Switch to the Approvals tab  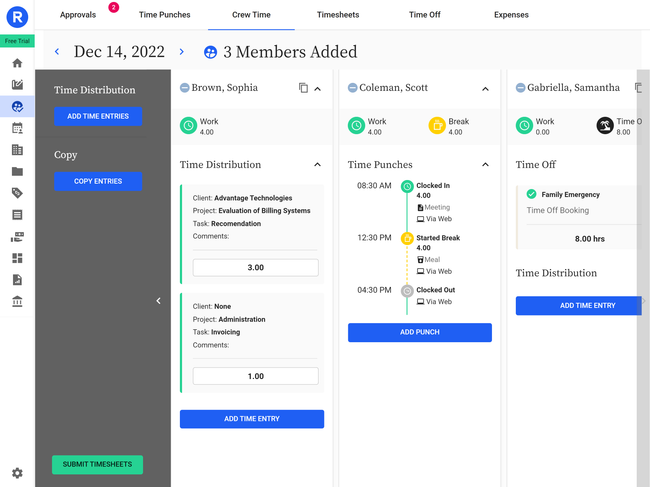pos(78,15)
